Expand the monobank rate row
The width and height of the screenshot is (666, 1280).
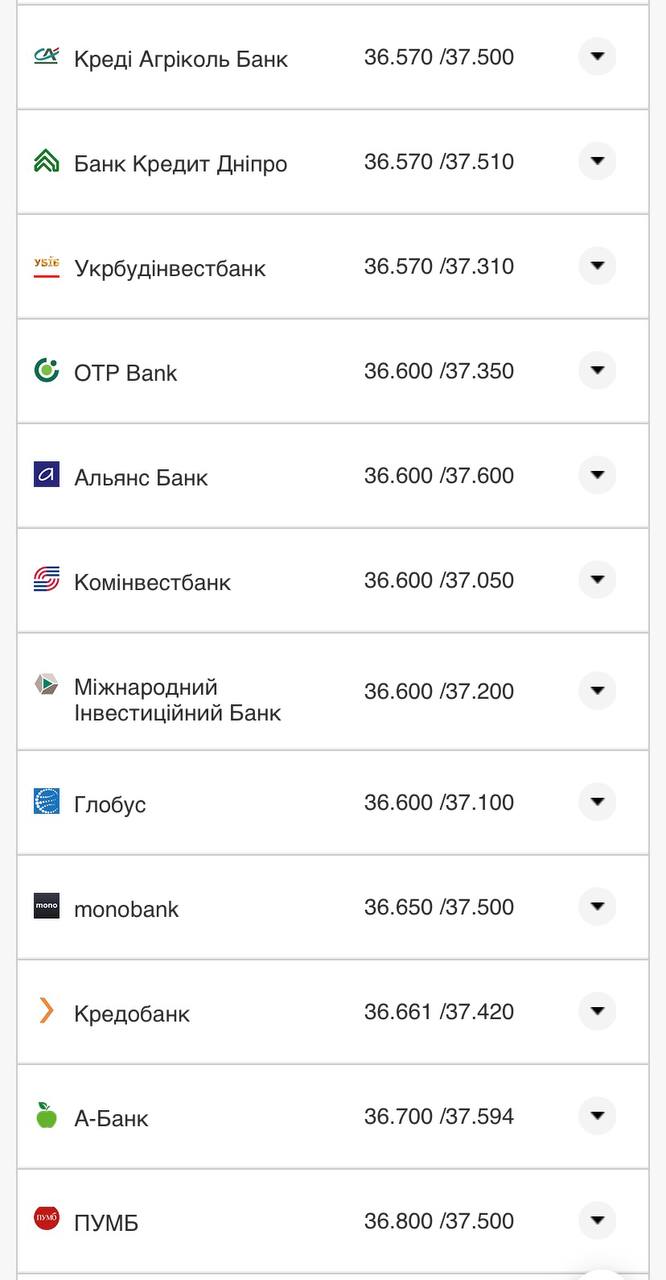pyautogui.click(x=597, y=907)
